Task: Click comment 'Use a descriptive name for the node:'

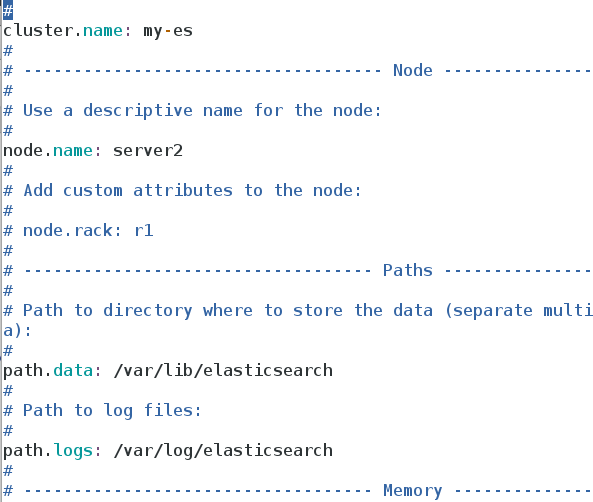Action: (x=202, y=111)
